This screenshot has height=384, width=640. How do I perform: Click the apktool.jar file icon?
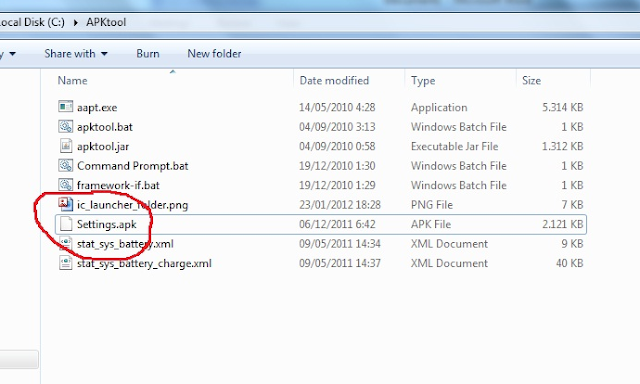coord(66,146)
